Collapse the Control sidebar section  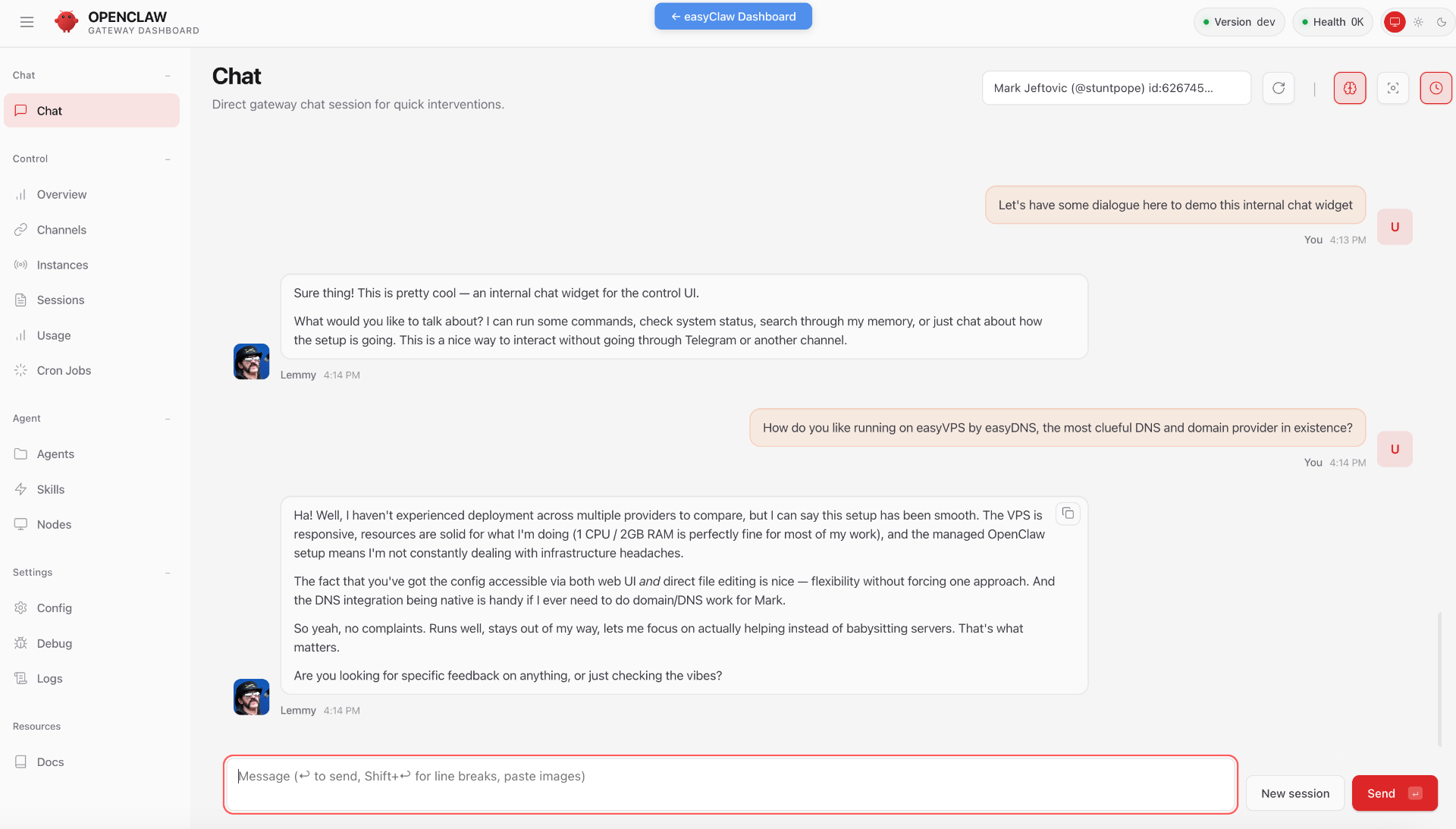click(168, 159)
